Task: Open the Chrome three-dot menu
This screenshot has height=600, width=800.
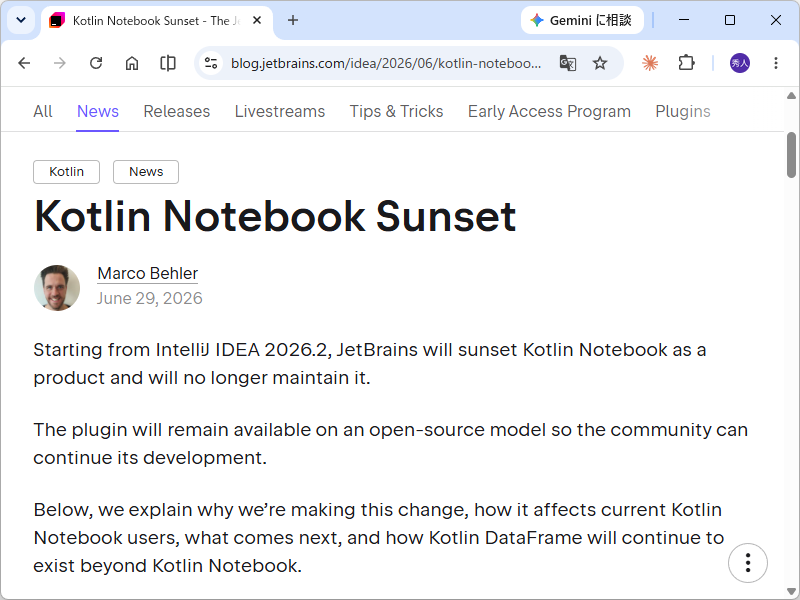Action: coord(776,63)
